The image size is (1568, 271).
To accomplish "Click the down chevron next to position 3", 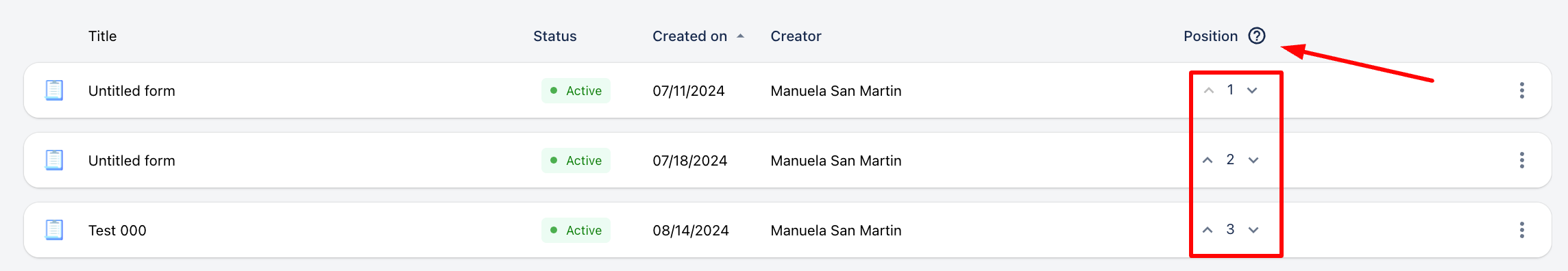I will 1253,230.
